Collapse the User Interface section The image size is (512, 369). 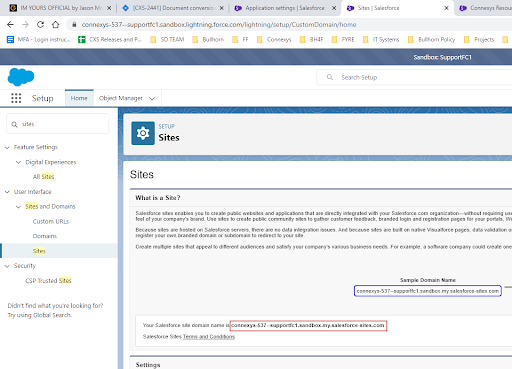[x=7, y=192]
